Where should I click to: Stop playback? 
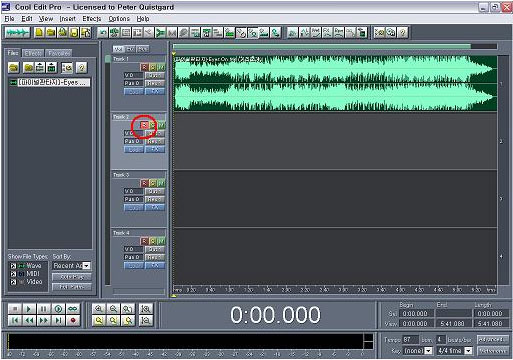tap(15, 309)
